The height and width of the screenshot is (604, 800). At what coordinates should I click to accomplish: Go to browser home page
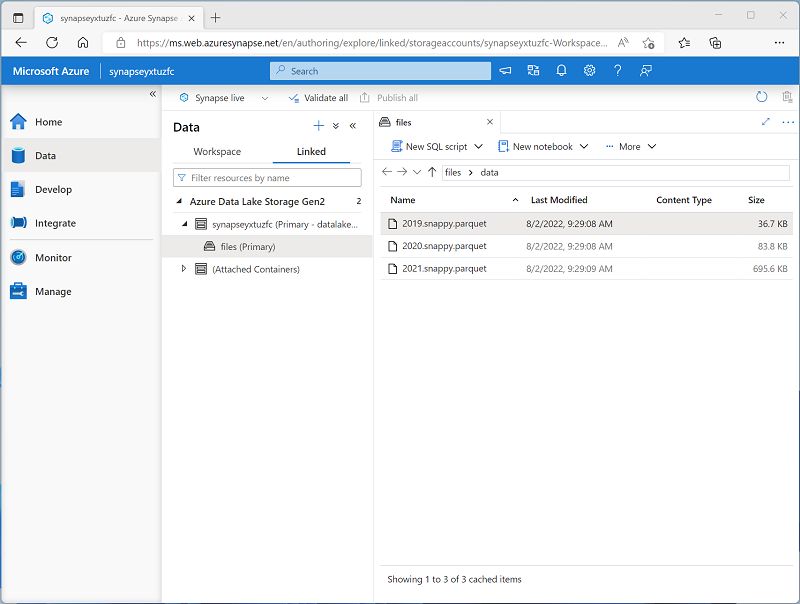83,43
